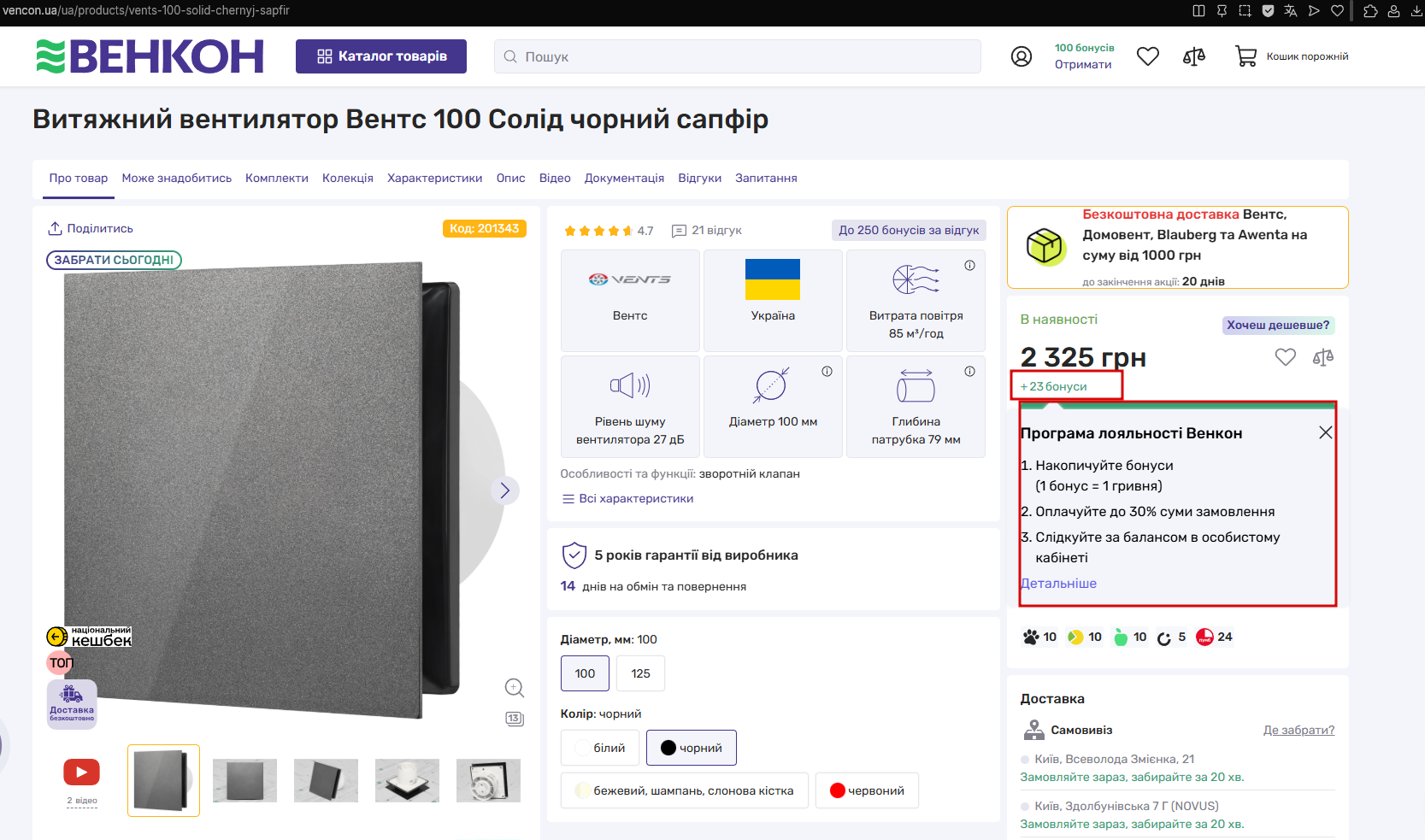This screenshot has height=840, width=1425.
Task: Open the comparison scales in the header
Action: click(x=1194, y=56)
